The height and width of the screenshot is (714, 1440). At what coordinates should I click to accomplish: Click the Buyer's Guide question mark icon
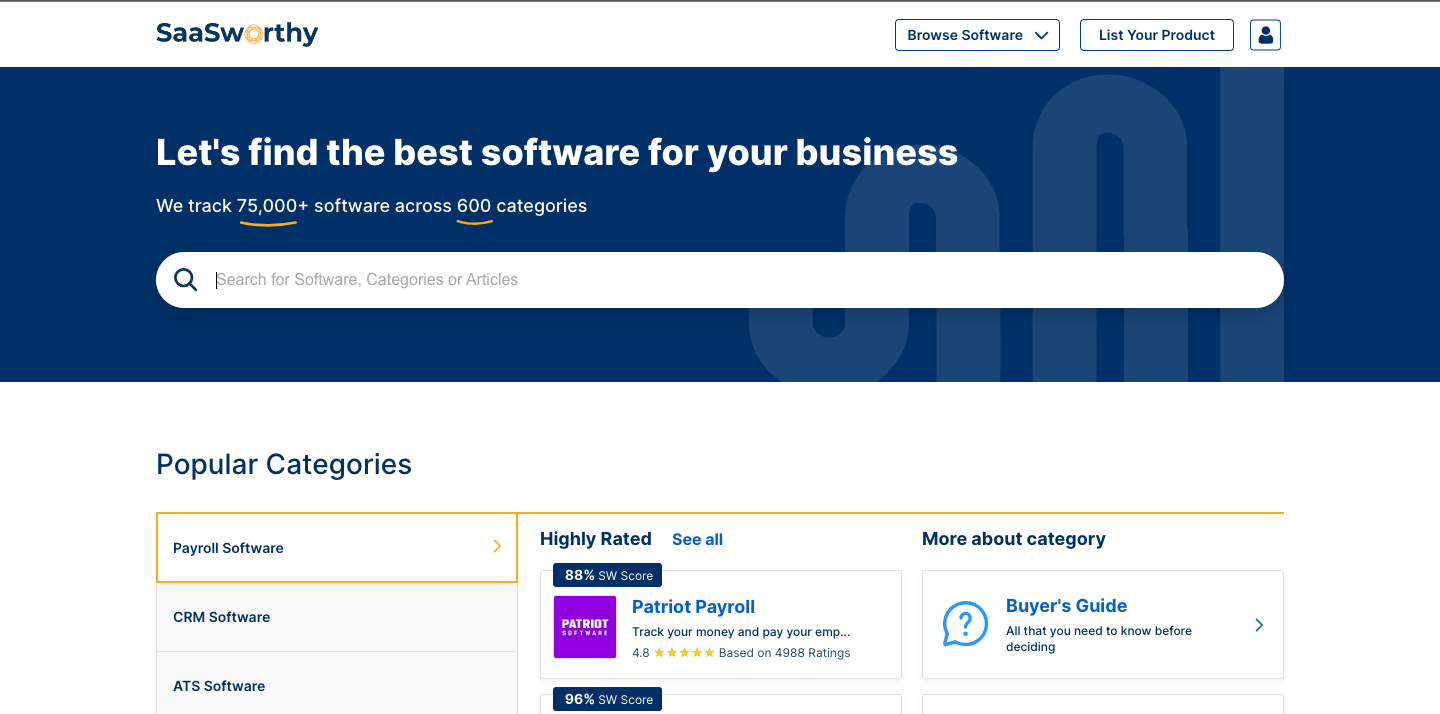(x=964, y=624)
